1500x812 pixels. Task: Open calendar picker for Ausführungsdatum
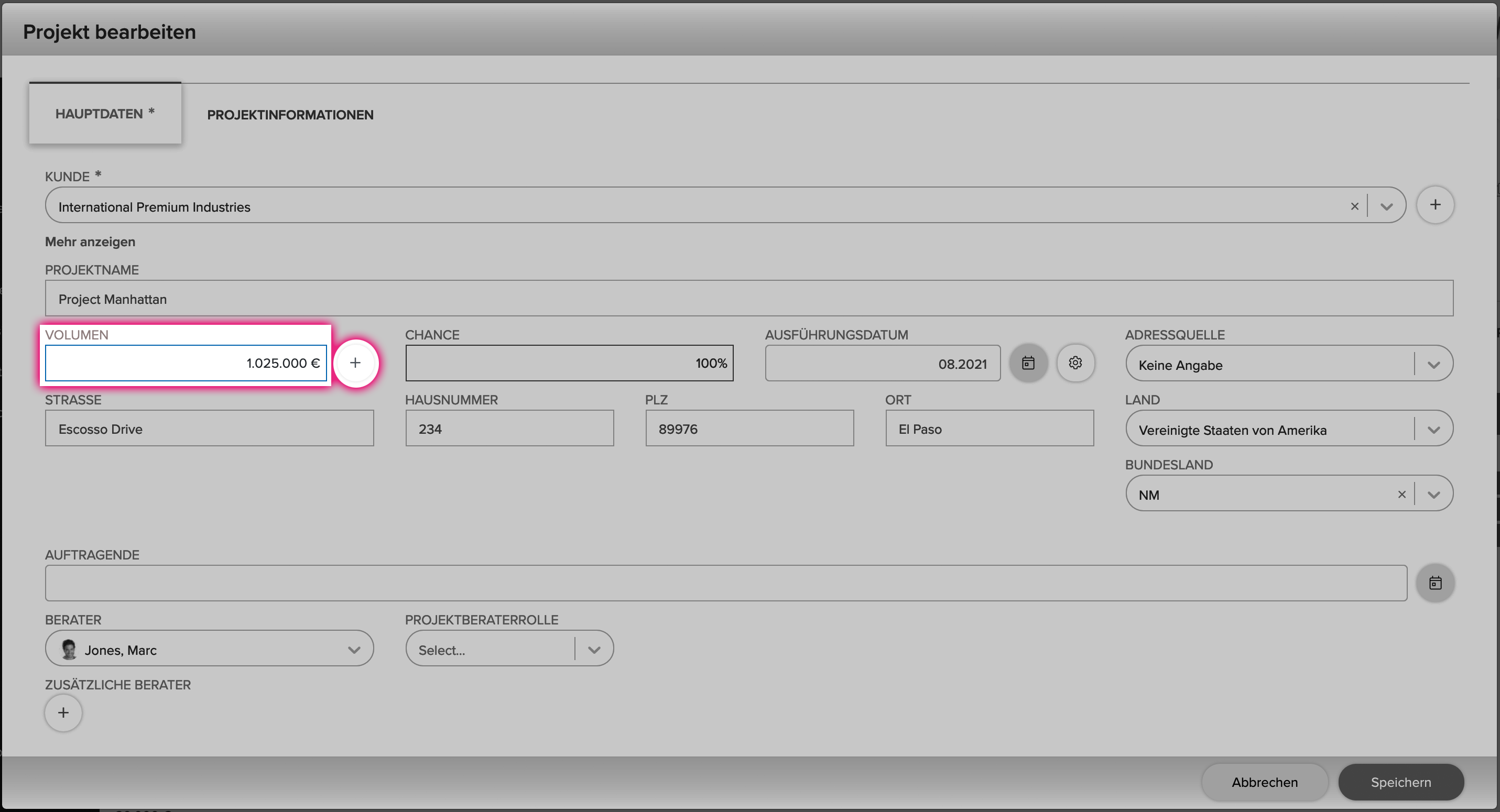coord(1028,363)
